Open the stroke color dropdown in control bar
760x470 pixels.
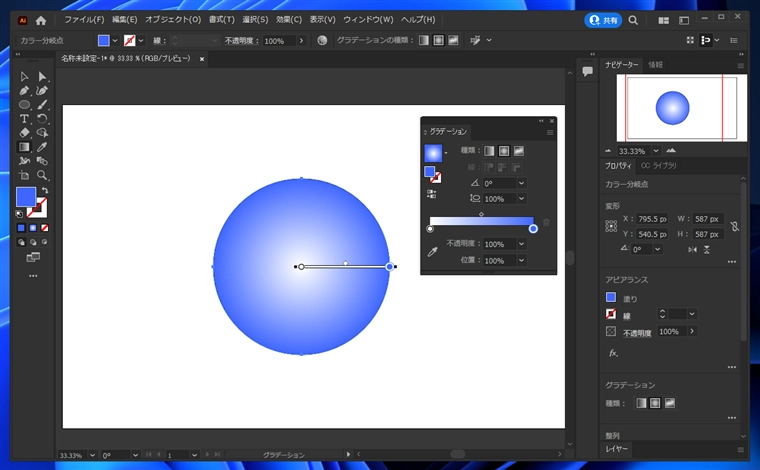[x=141, y=41]
